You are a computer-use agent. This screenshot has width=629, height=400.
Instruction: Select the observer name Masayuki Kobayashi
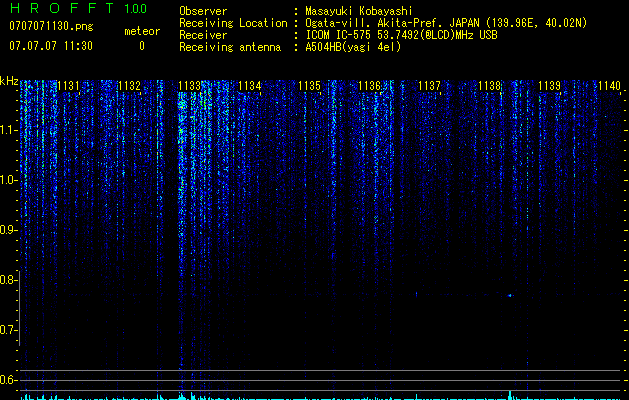click(x=358, y=11)
